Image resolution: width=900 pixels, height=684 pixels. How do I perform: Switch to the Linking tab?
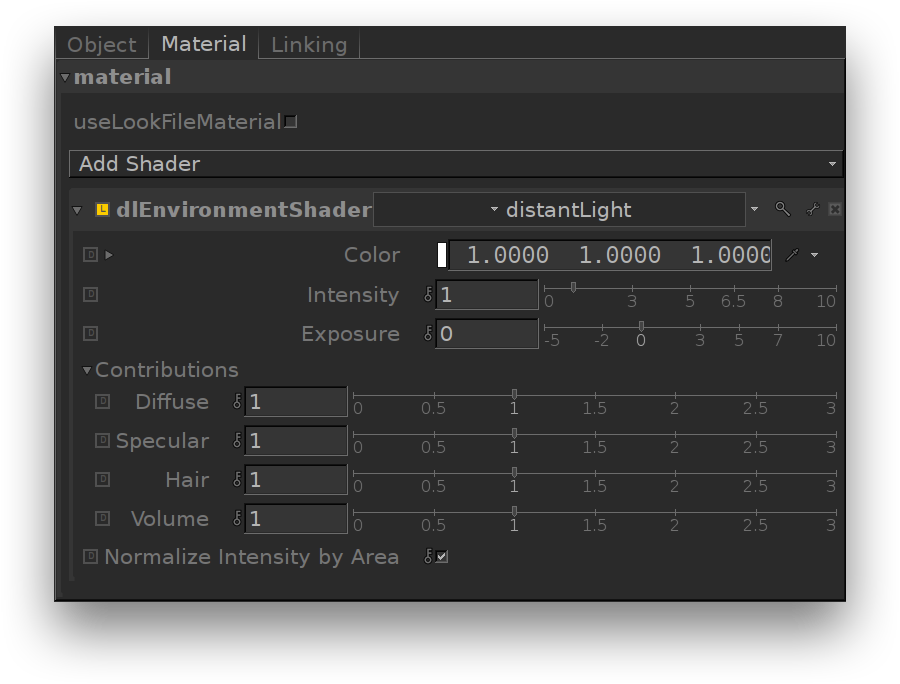coord(309,45)
